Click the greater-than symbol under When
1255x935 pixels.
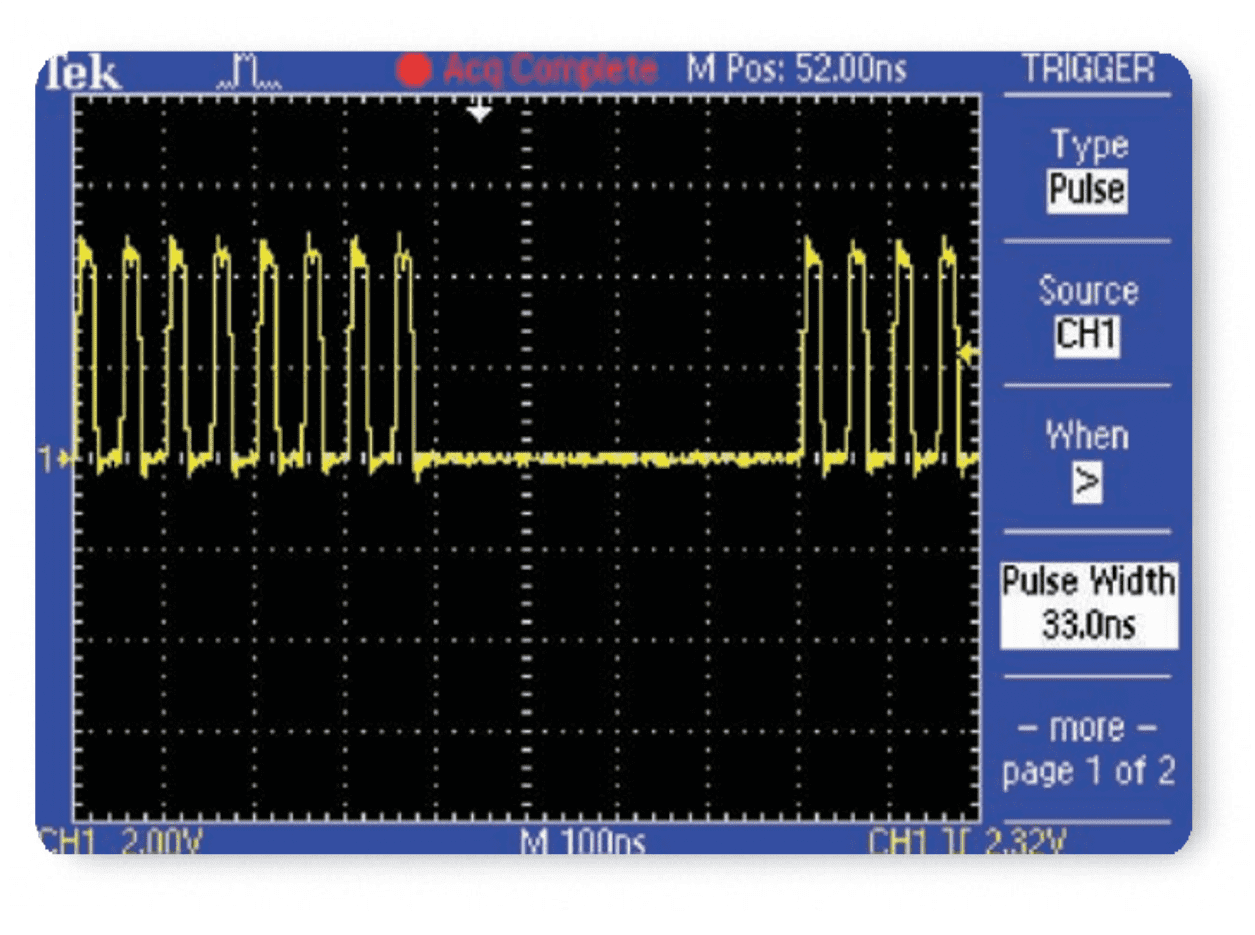tap(1087, 484)
